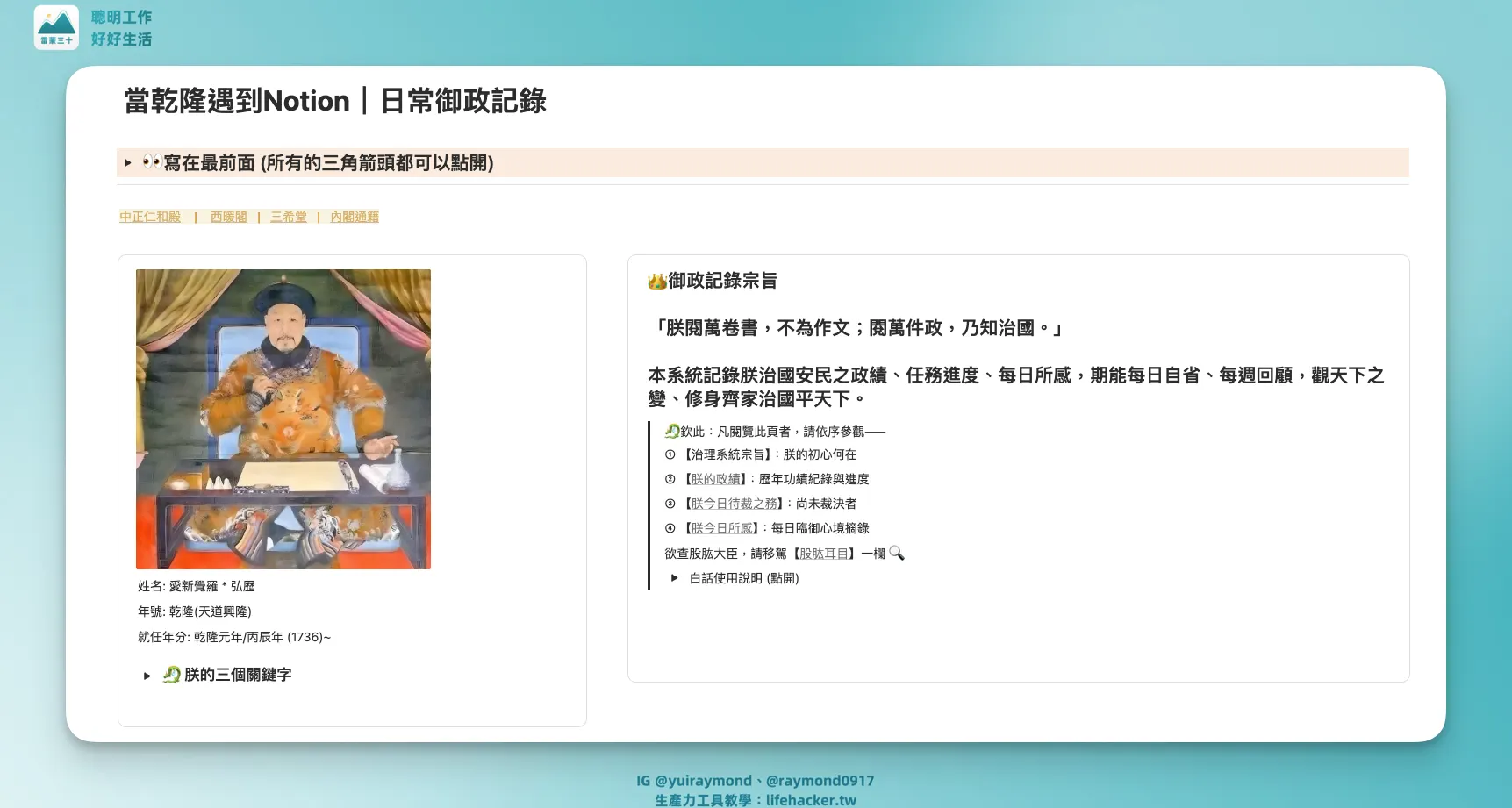Viewport: 1512px width, 808px height.
Task: Open the 朕今日待裁之務 link
Action: pyautogui.click(x=734, y=504)
